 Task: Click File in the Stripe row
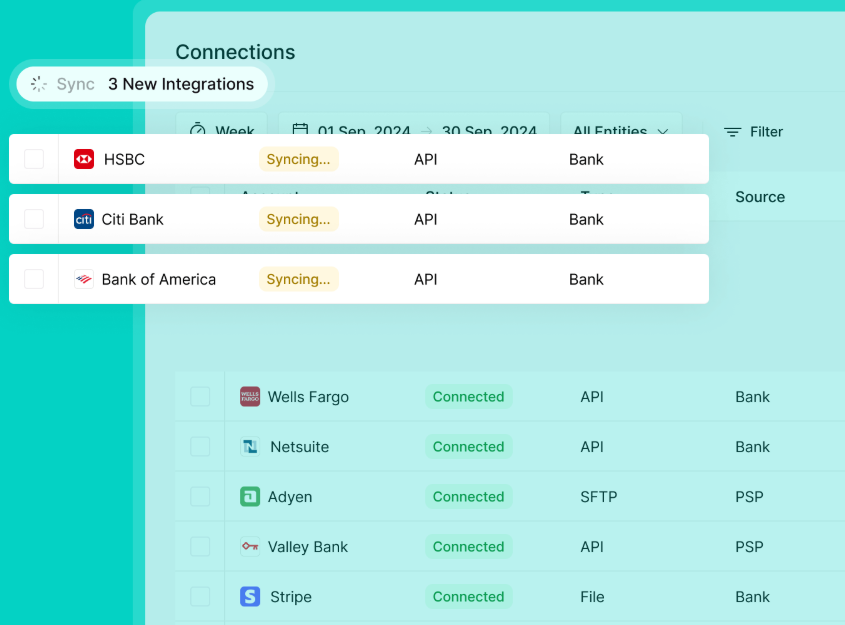coord(592,597)
